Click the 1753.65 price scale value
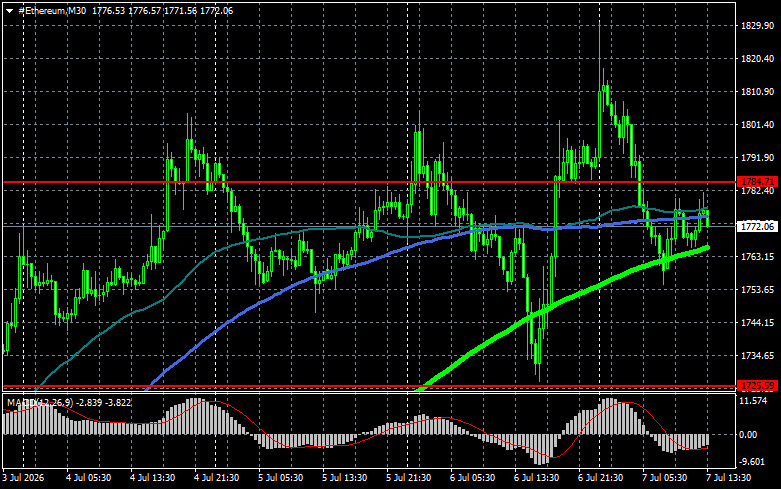Viewport: 781px width, 489px height. click(758, 289)
